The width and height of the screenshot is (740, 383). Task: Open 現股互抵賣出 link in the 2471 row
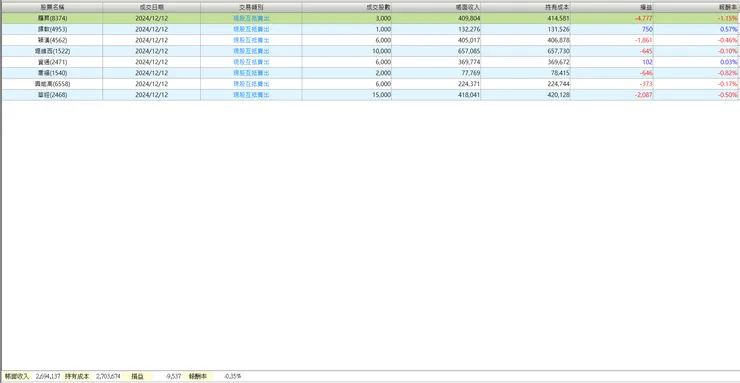pyautogui.click(x=251, y=62)
